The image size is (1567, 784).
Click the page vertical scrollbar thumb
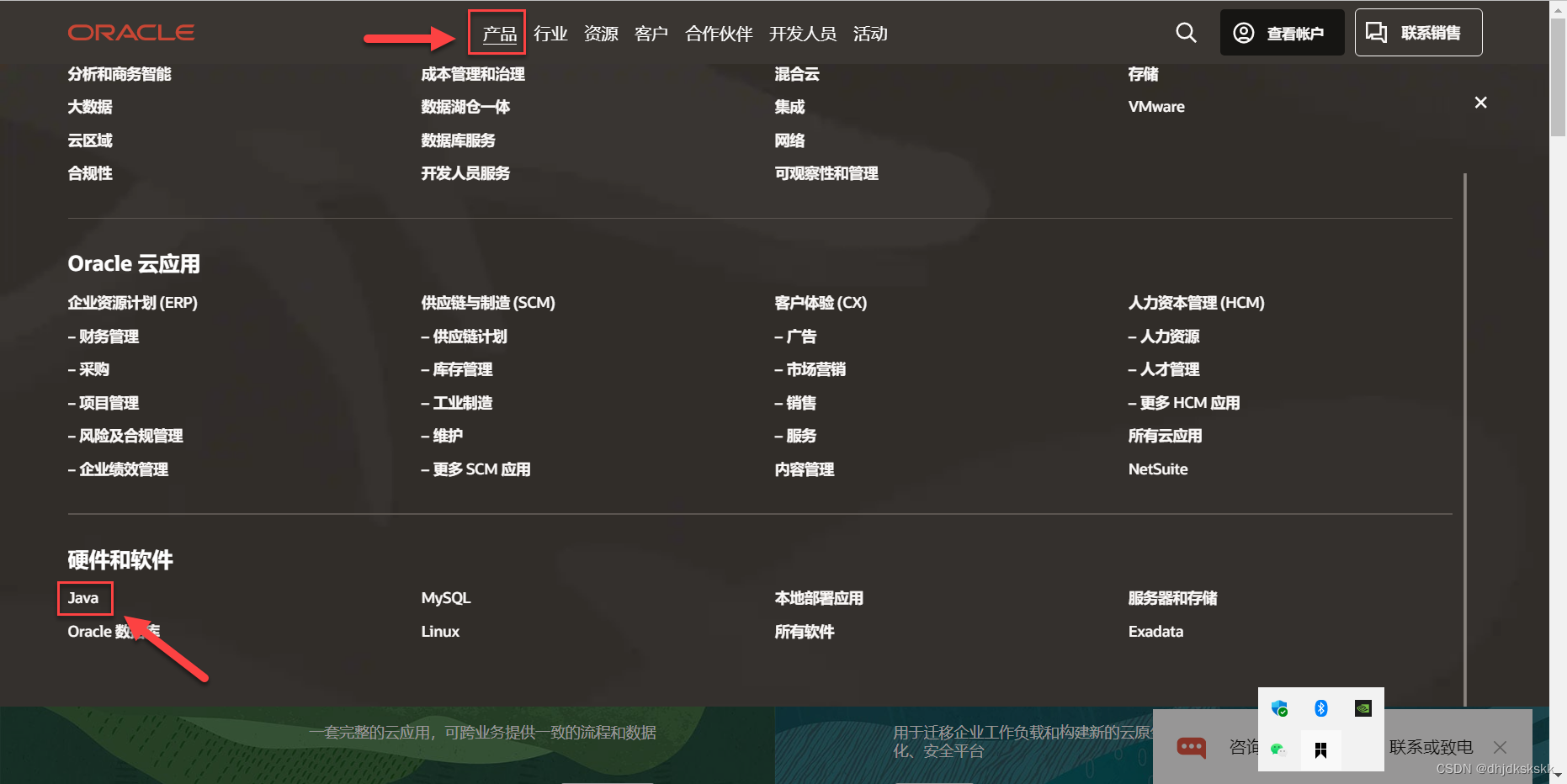(x=1559, y=77)
